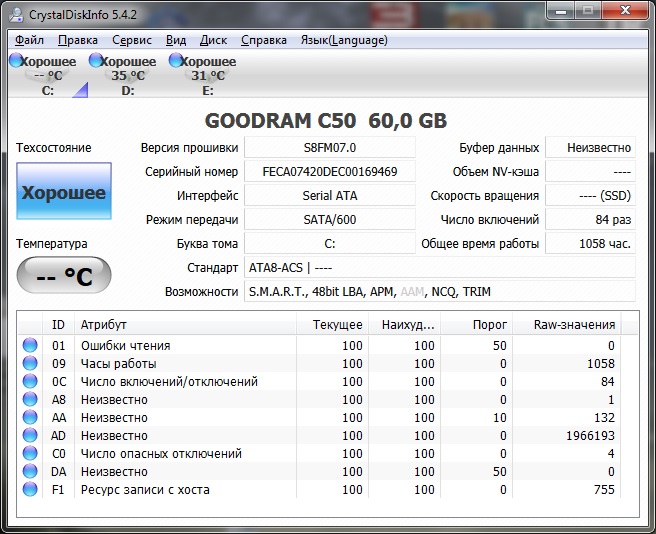Click raw value 755

coord(604,490)
